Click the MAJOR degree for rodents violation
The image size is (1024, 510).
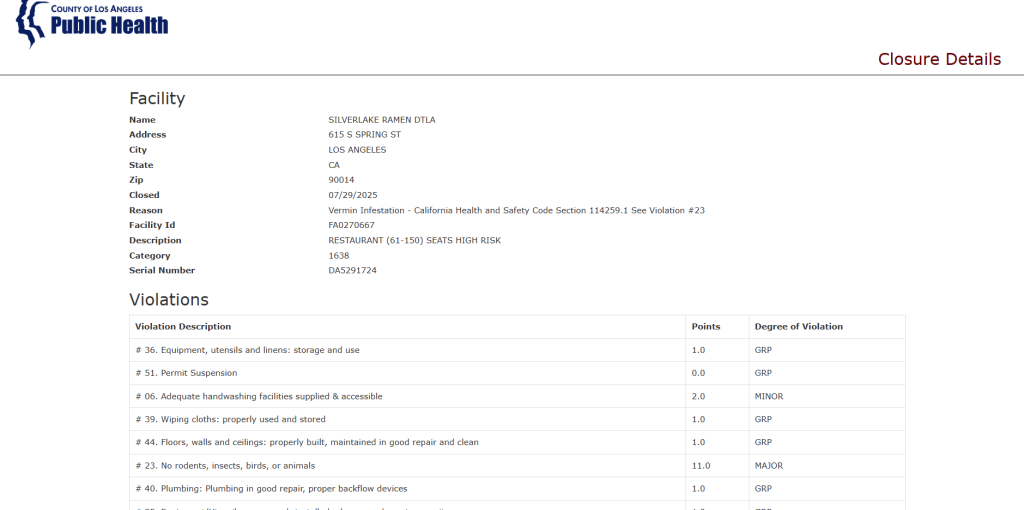click(769, 466)
